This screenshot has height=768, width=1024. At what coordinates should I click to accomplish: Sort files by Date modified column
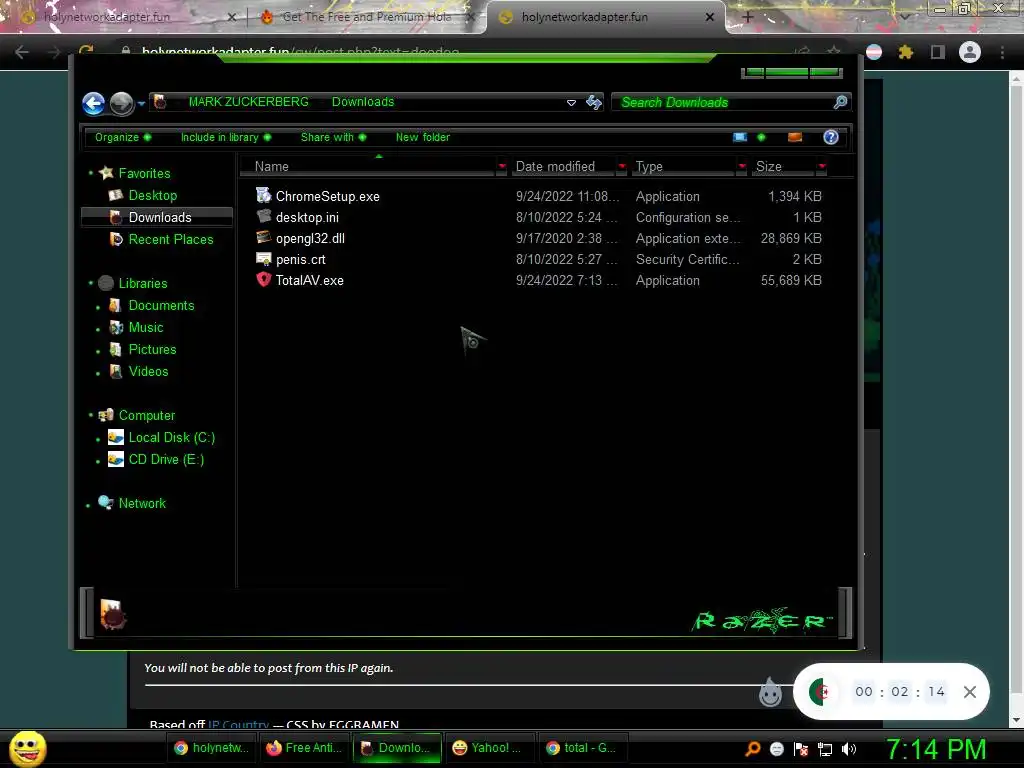point(564,167)
